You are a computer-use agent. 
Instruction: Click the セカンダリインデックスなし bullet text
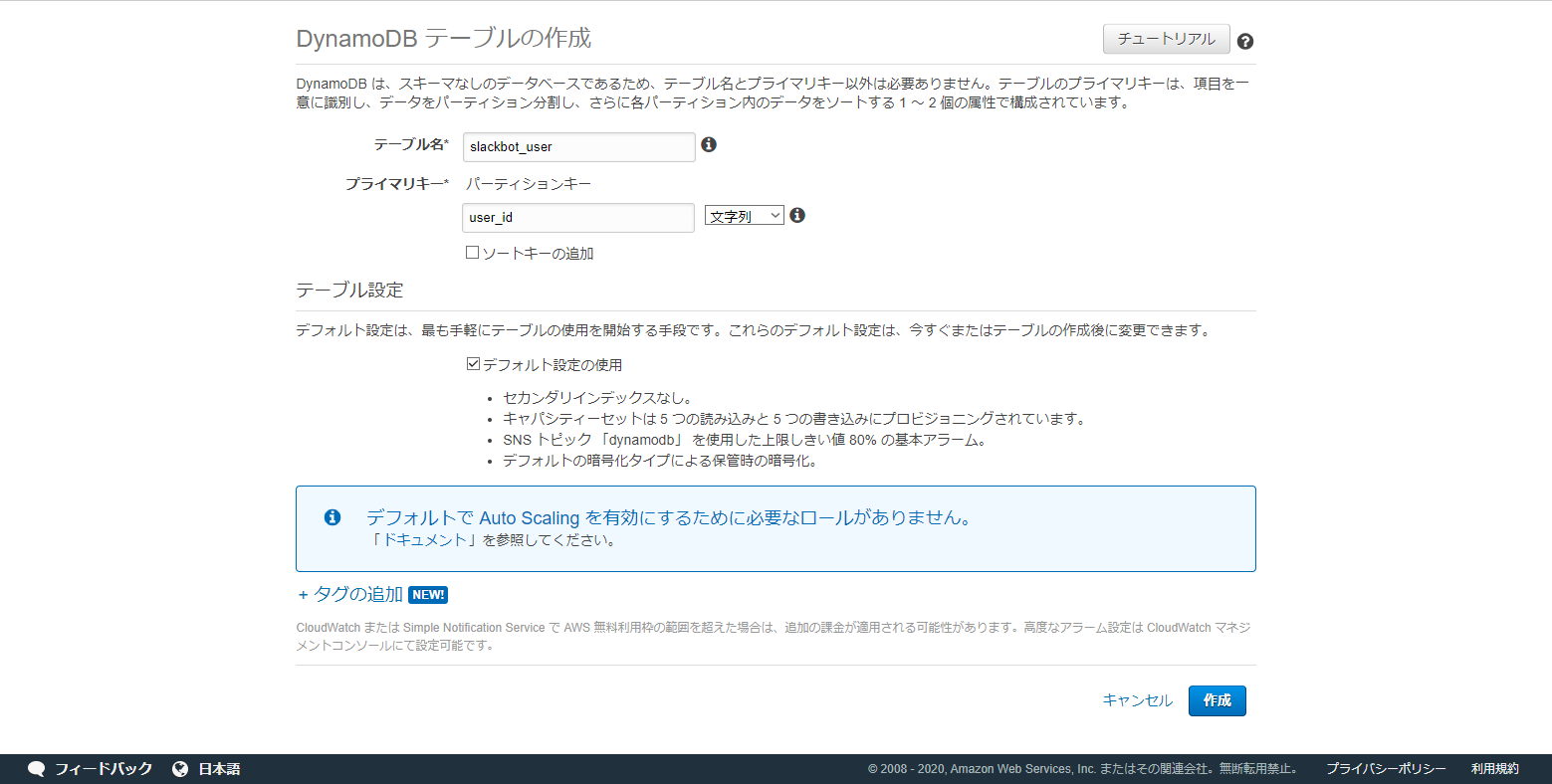pos(597,398)
